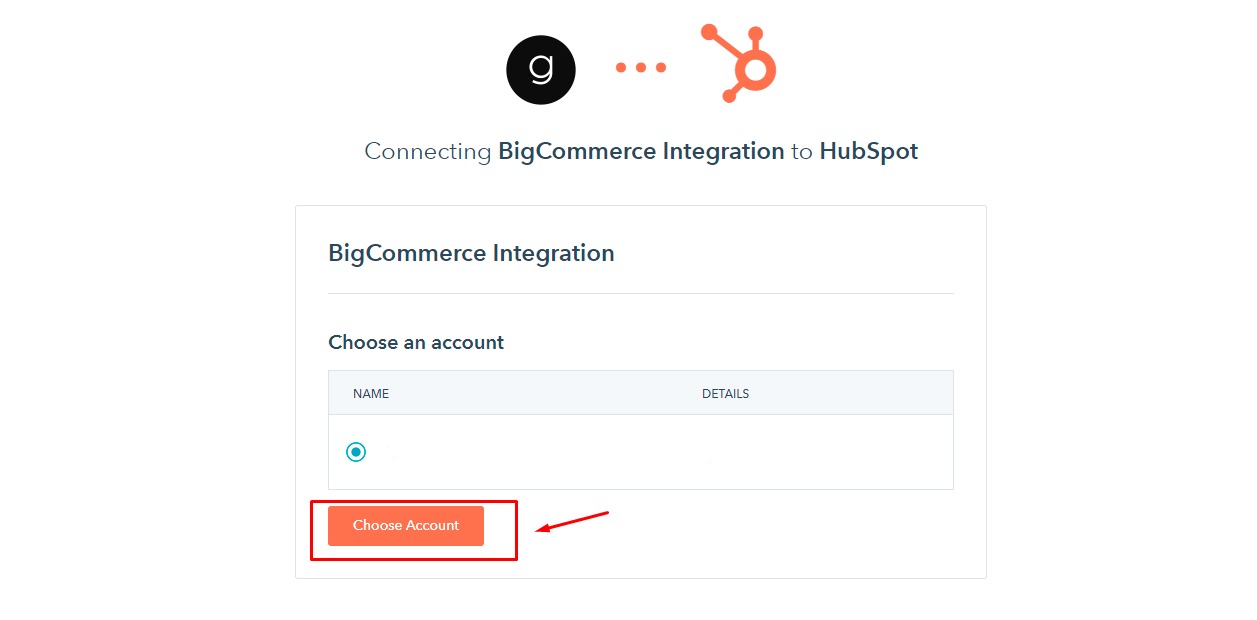1257x620 pixels.
Task: Click the word "to" before HubSpot
Action: pos(802,151)
